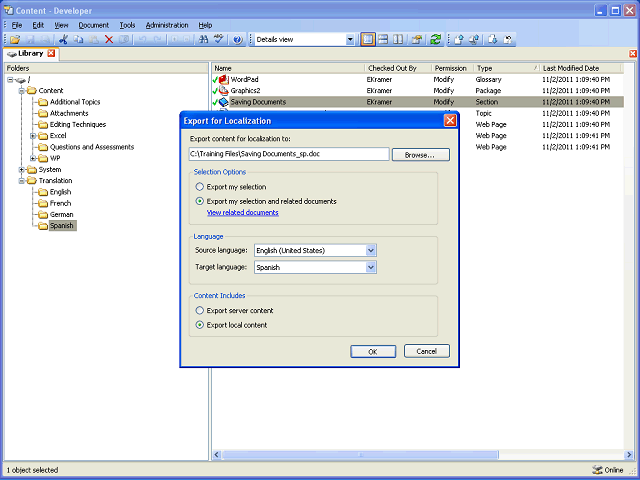This screenshot has height=480, width=640.
Task: Click the Browse... button
Action: [x=421, y=155]
